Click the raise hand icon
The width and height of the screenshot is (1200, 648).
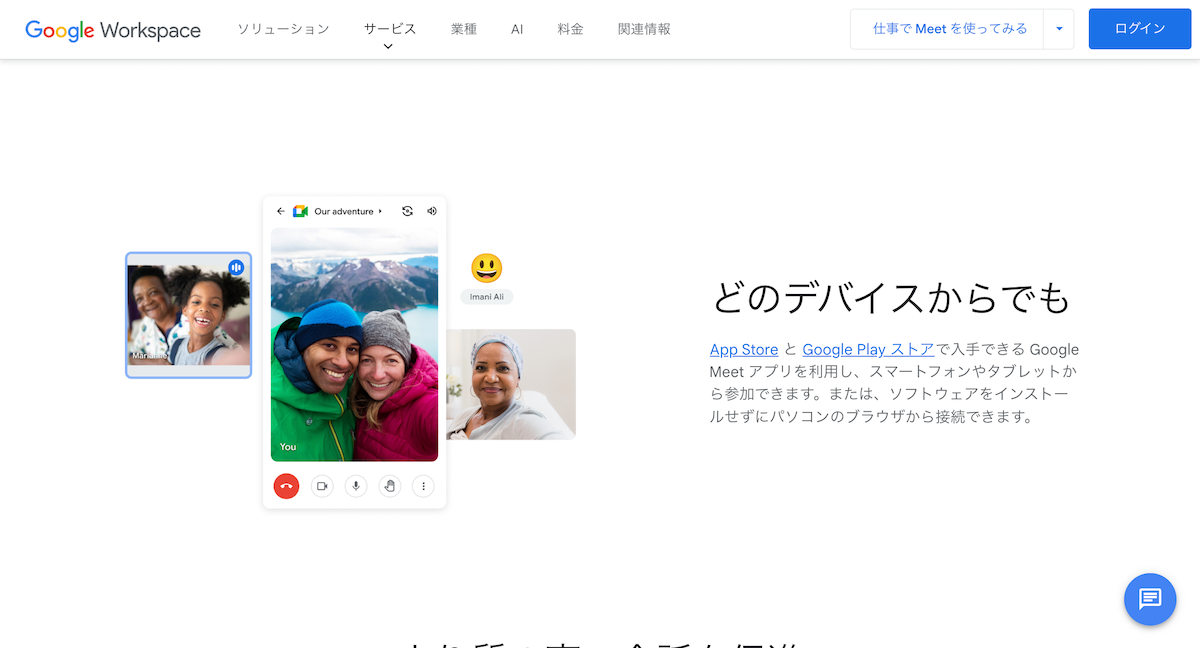tap(390, 486)
